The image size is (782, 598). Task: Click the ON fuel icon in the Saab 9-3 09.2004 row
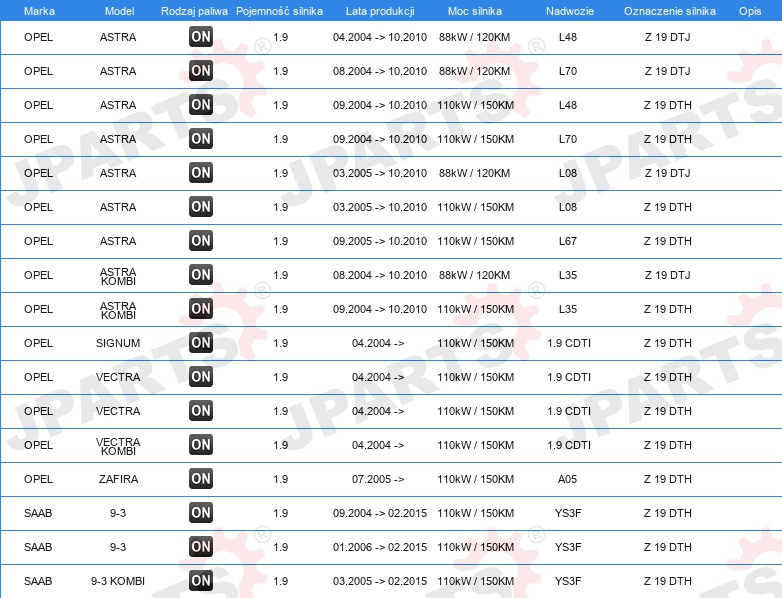(201, 512)
